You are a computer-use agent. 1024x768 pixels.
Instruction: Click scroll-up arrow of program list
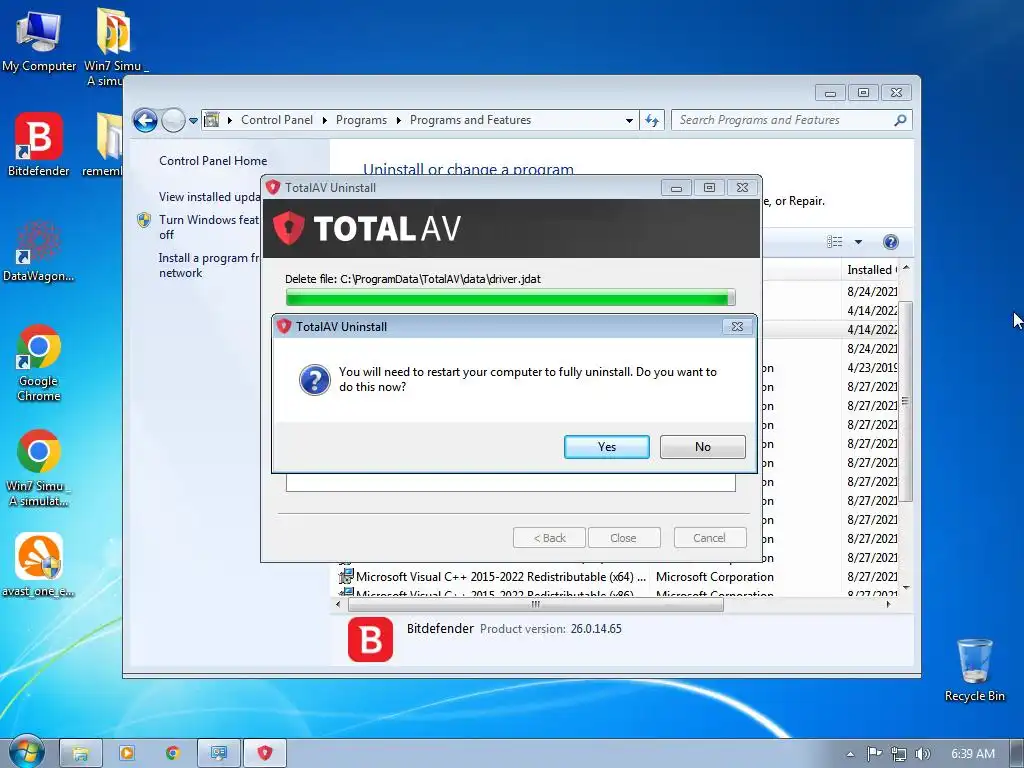[906, 268]
